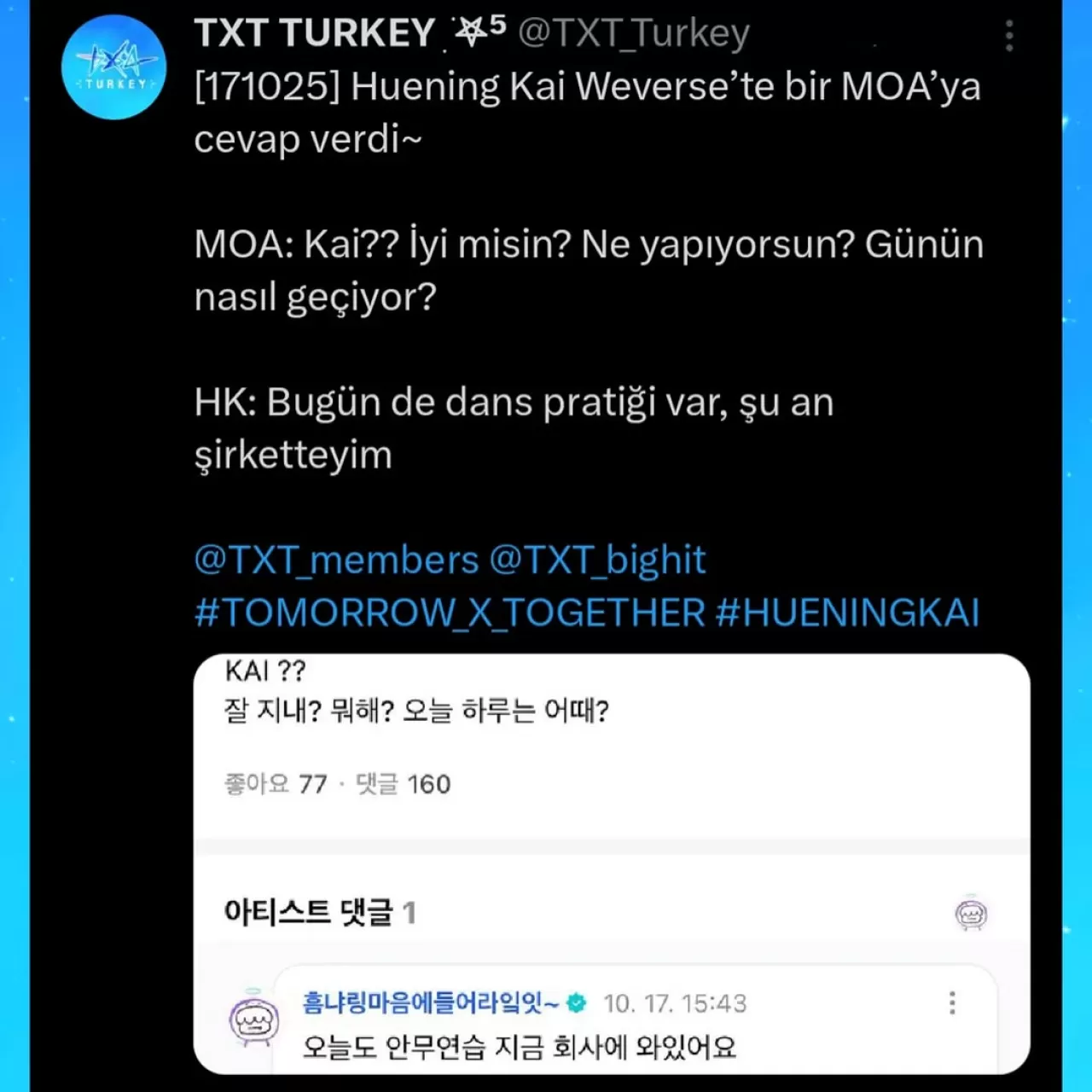Click Huening Kai's comment profile picture
Screen dimensions: 1092x1092
254,1019
